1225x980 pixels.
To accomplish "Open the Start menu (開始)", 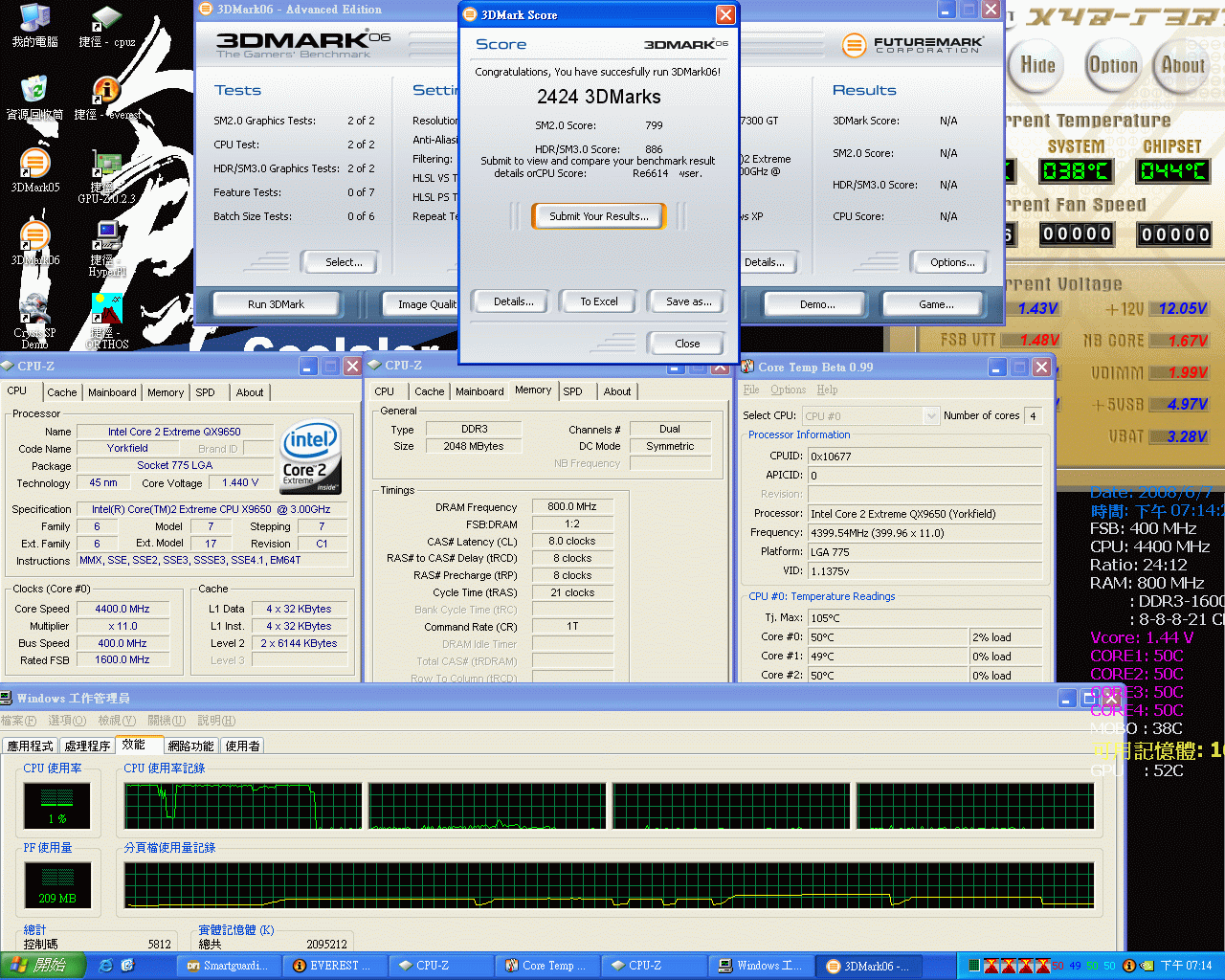I will tap(43, 966).
